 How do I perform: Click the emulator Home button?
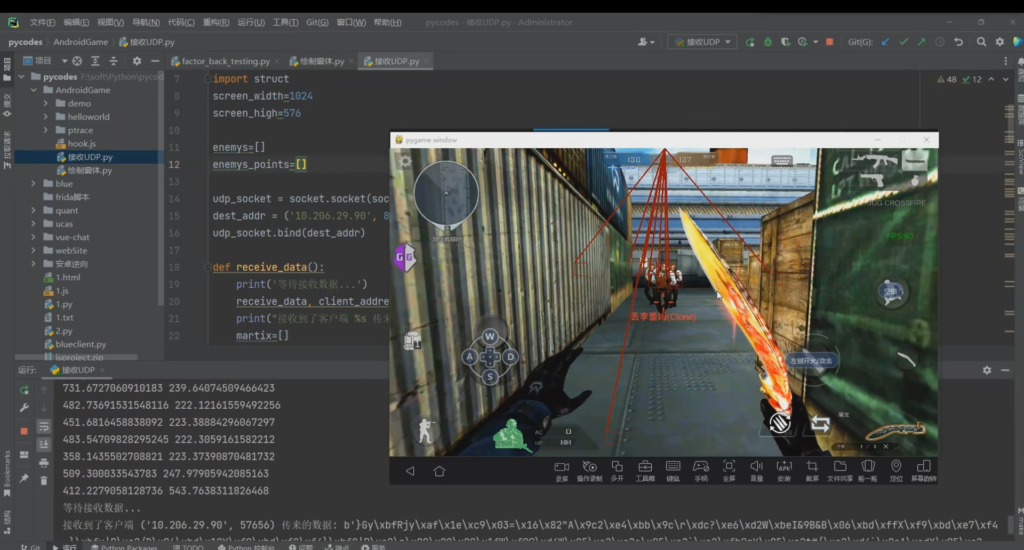439,470
